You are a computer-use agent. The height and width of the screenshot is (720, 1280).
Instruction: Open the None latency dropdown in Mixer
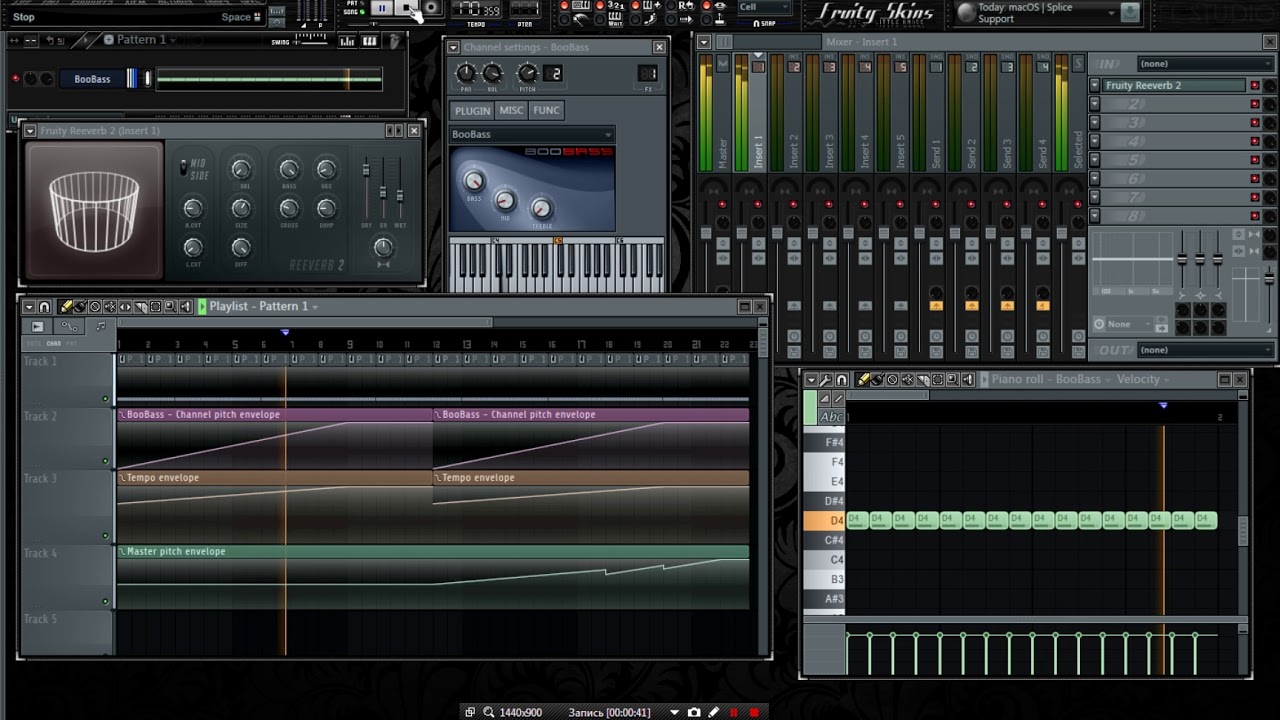[1124, 324]
